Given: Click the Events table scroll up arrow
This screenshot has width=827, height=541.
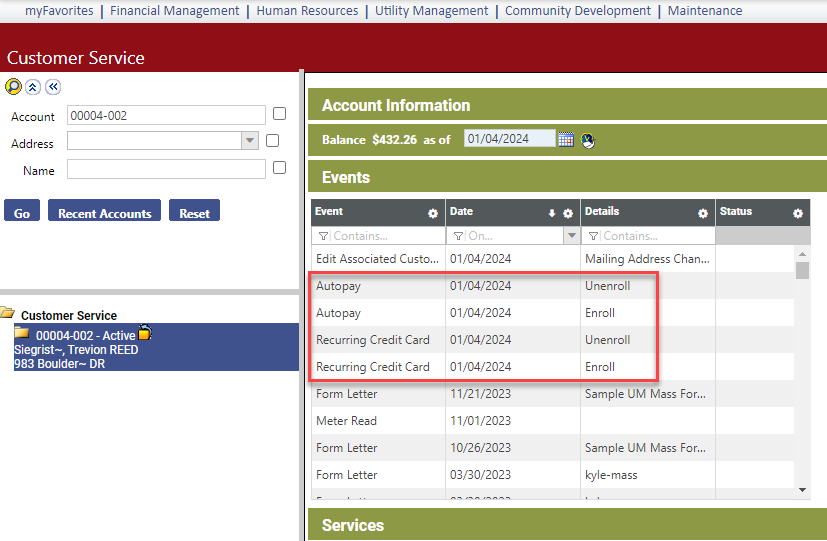Looking at the screenshot, I should [802, 254].
